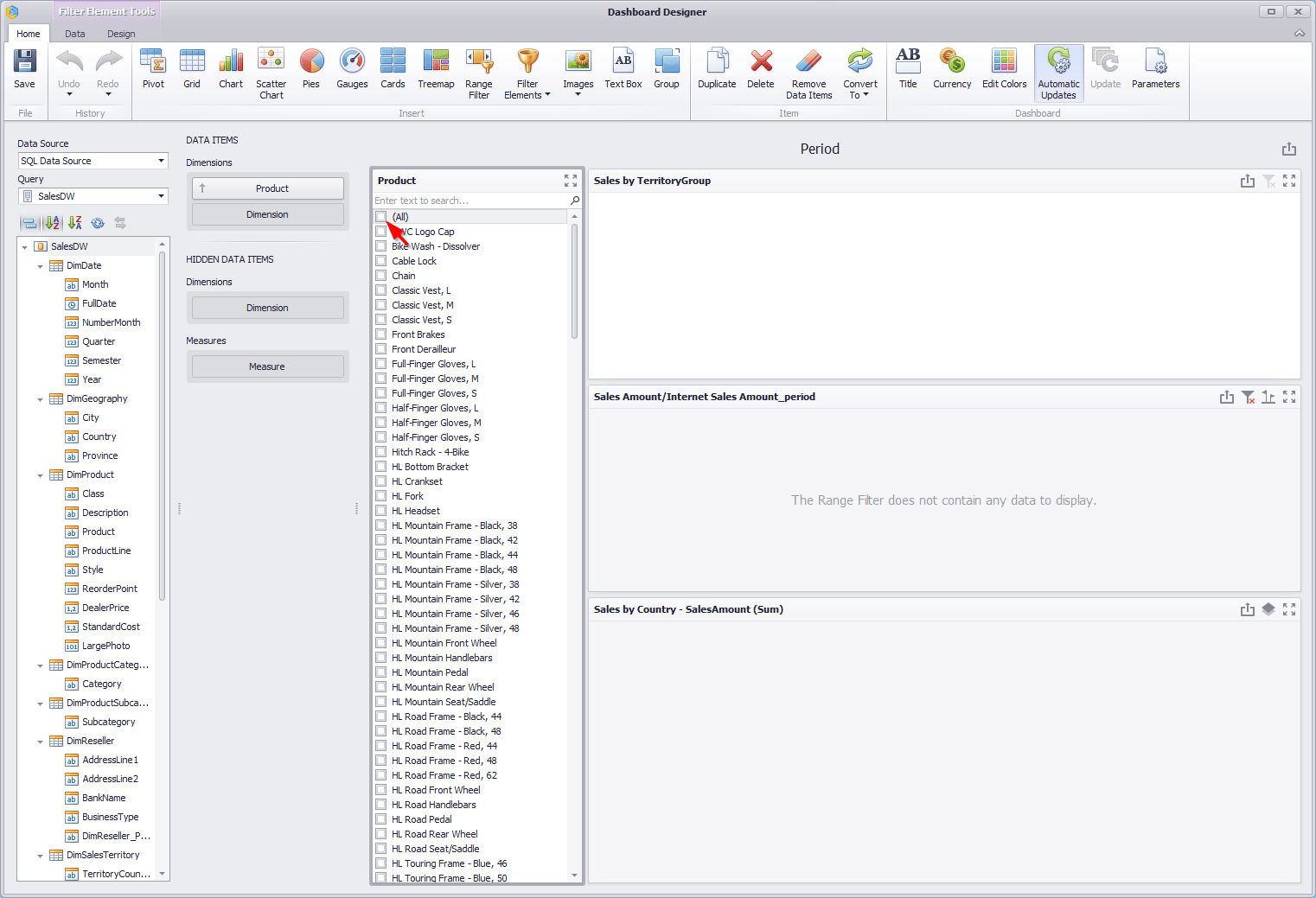Create a Group with the Group icon
The height and width of the screenshot is (898, 1316).
pyautogui.click(x=667, y=69)
